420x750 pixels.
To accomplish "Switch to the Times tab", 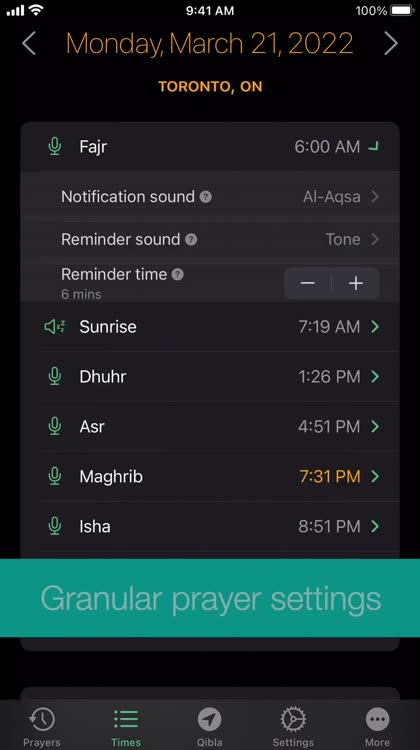I will (x=126, y=727).
